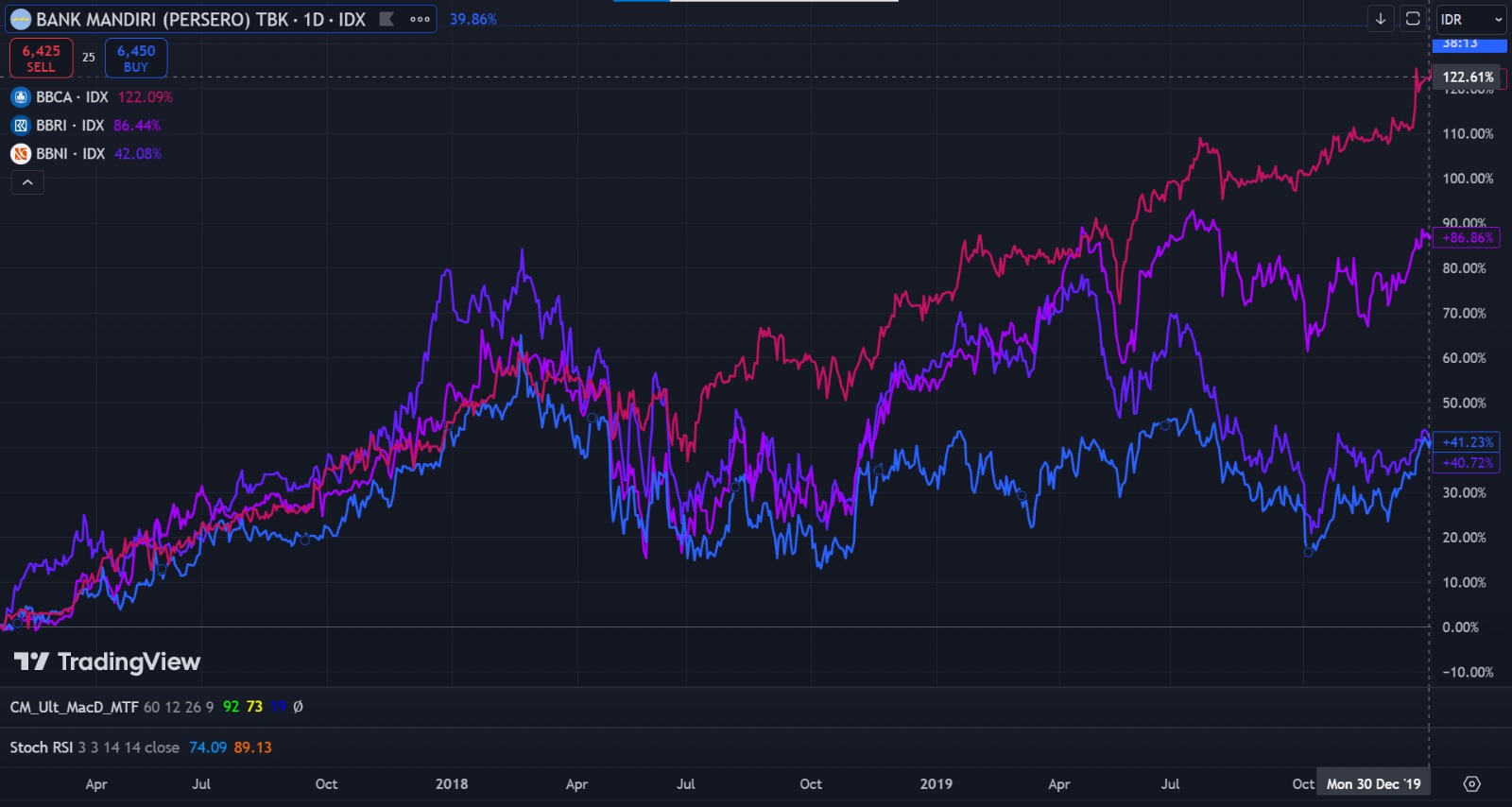Click the TradingView logo
Viewport: 1512px width, 807px height.
tap(107, 661)
